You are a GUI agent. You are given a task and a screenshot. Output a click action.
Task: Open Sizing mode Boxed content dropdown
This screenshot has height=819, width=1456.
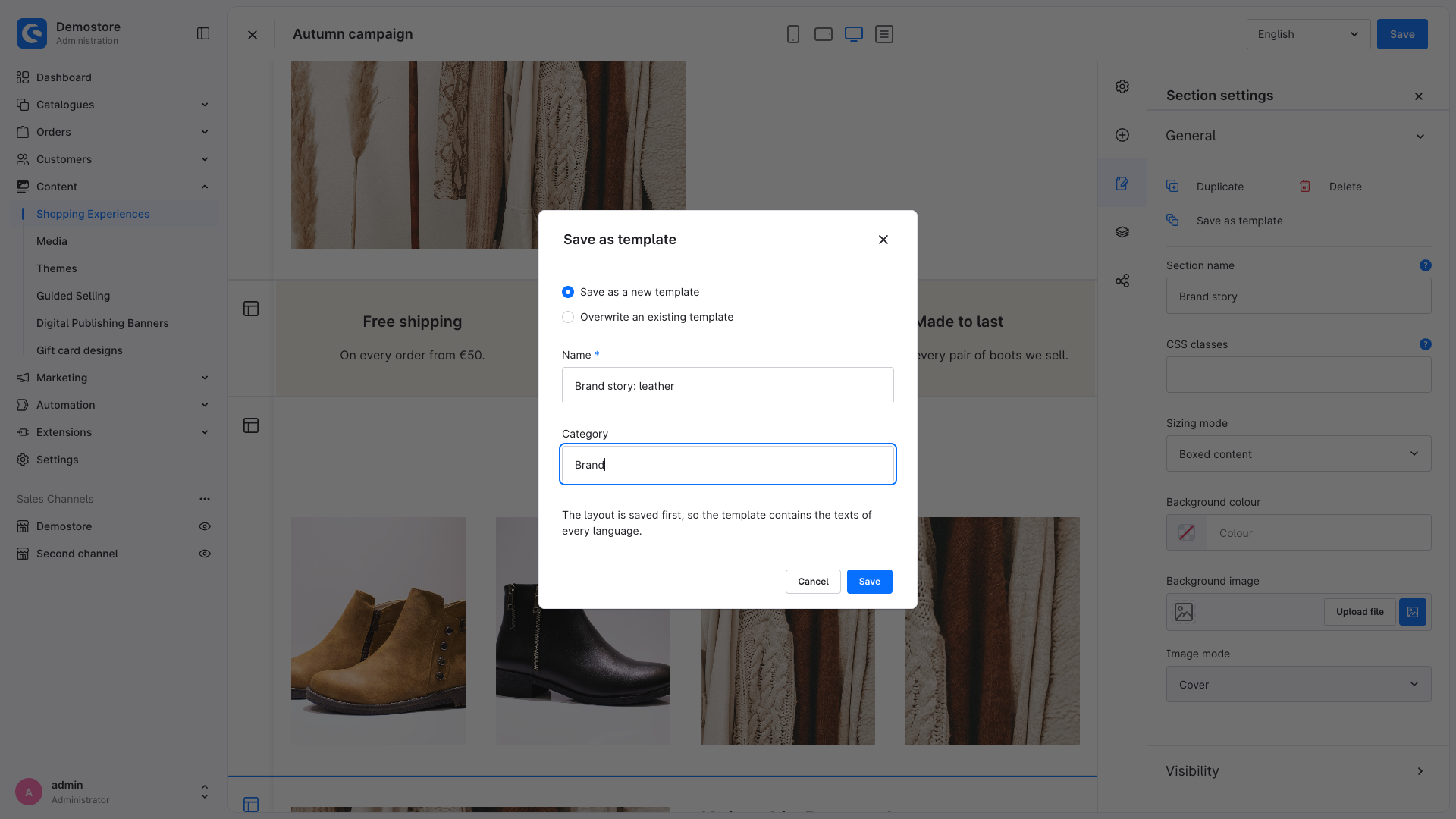1298,453
